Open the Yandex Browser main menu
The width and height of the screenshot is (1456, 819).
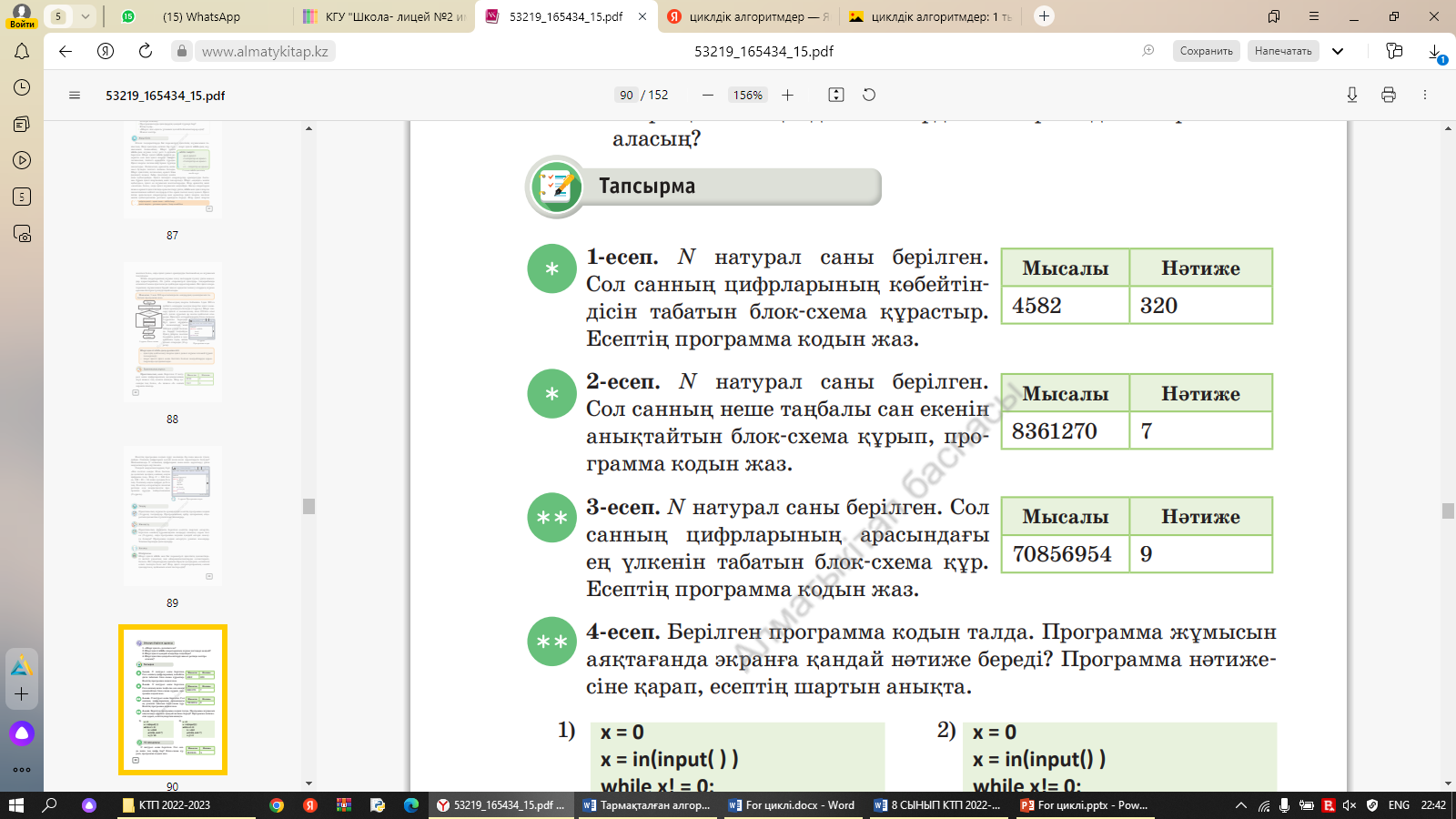pos(1314,16)
